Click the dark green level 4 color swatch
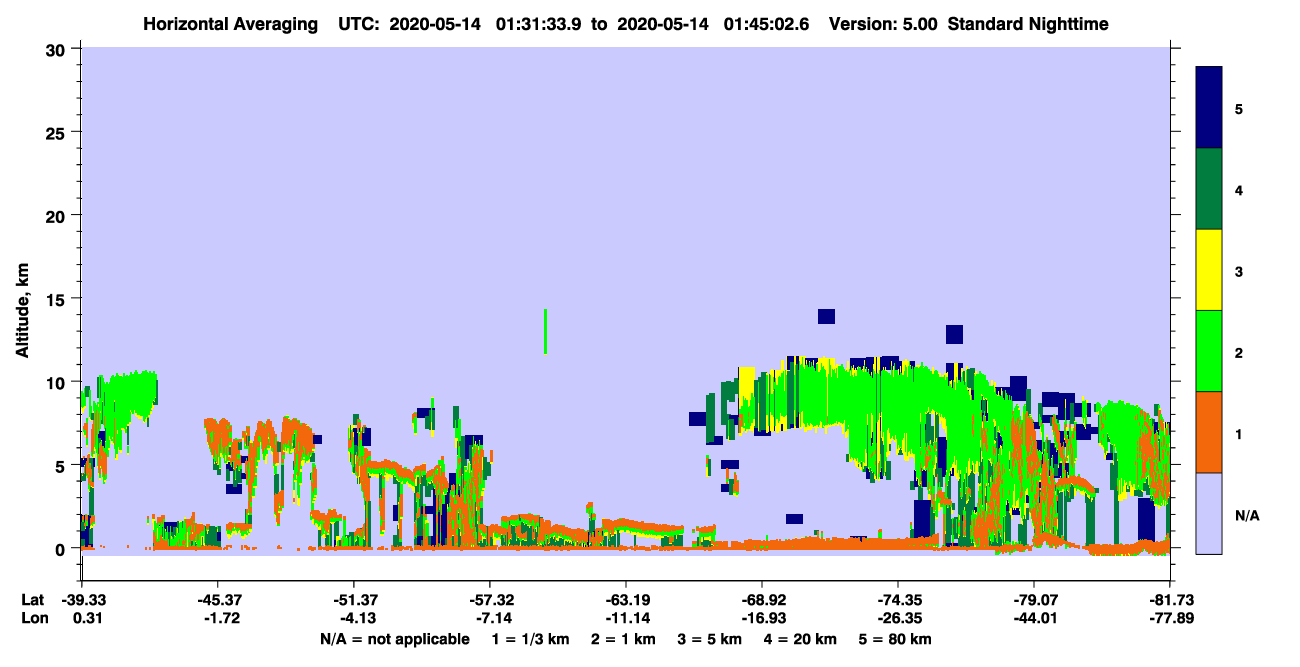 [x=1209, y=189]
